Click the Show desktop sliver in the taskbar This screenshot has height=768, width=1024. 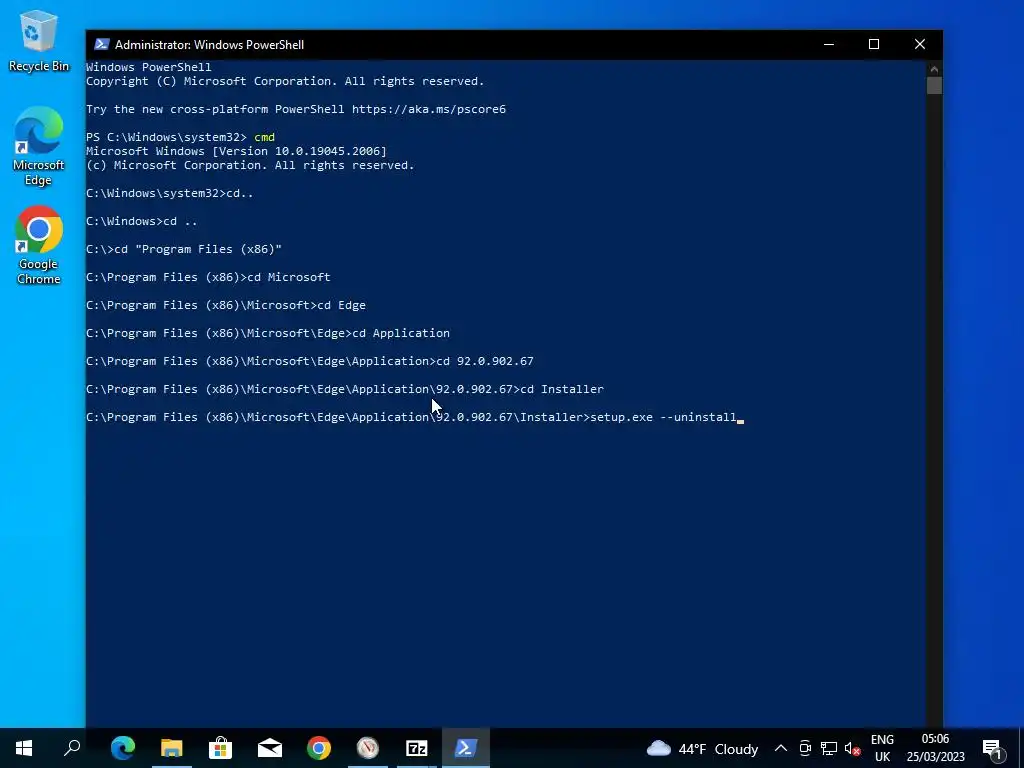[x=1021, y=748]
